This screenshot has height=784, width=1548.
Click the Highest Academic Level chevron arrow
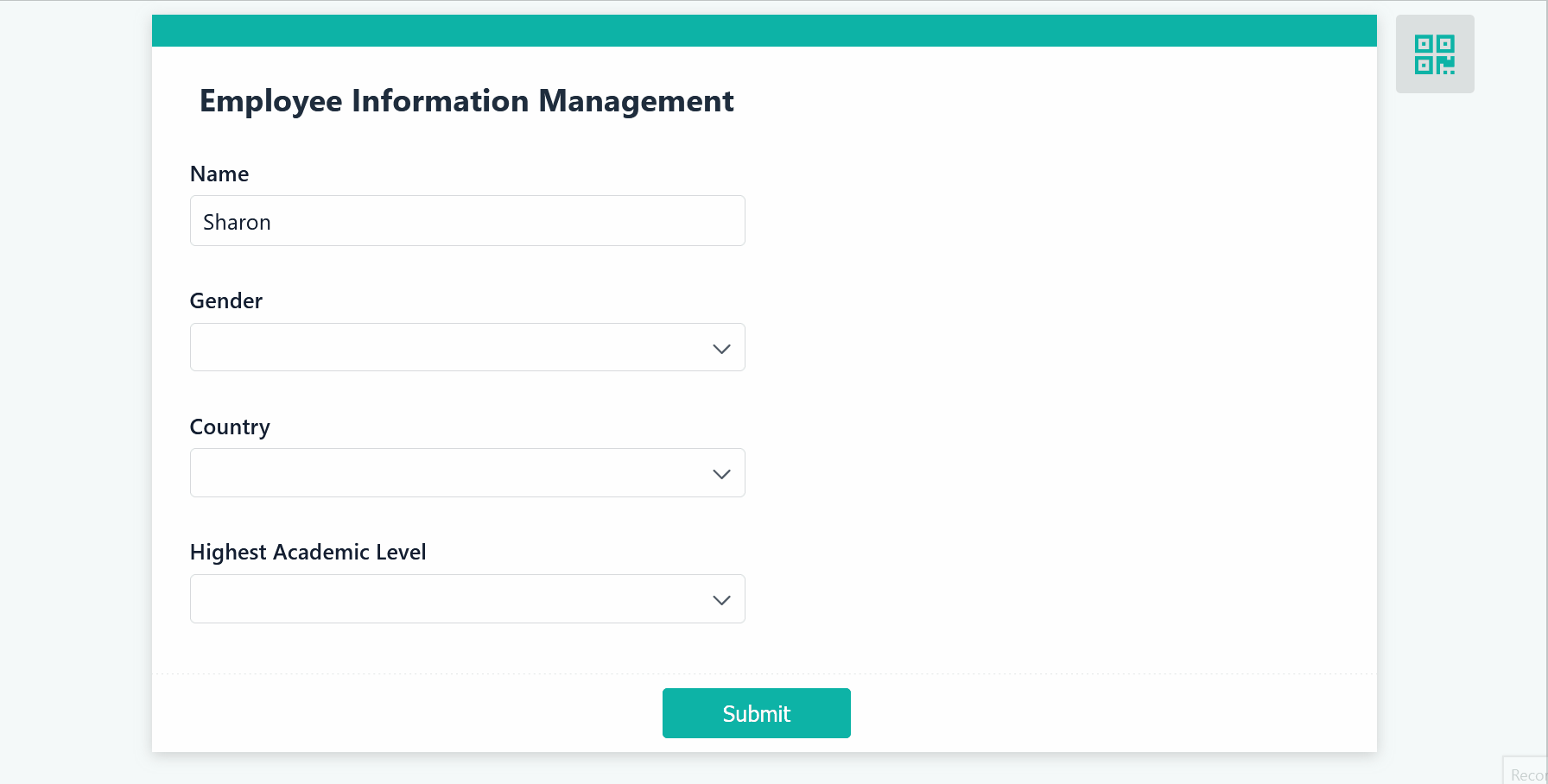(721, 600)
